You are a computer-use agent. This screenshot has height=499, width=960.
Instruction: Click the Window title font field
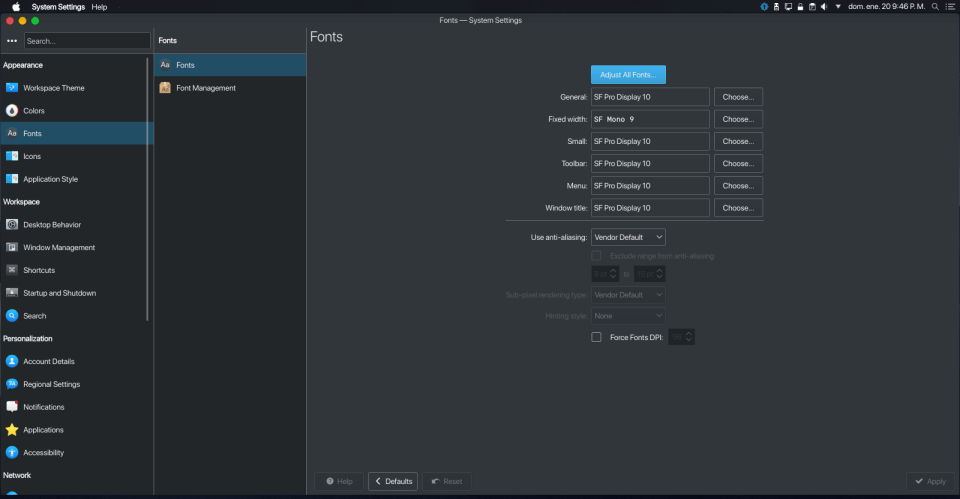point(650,208)
